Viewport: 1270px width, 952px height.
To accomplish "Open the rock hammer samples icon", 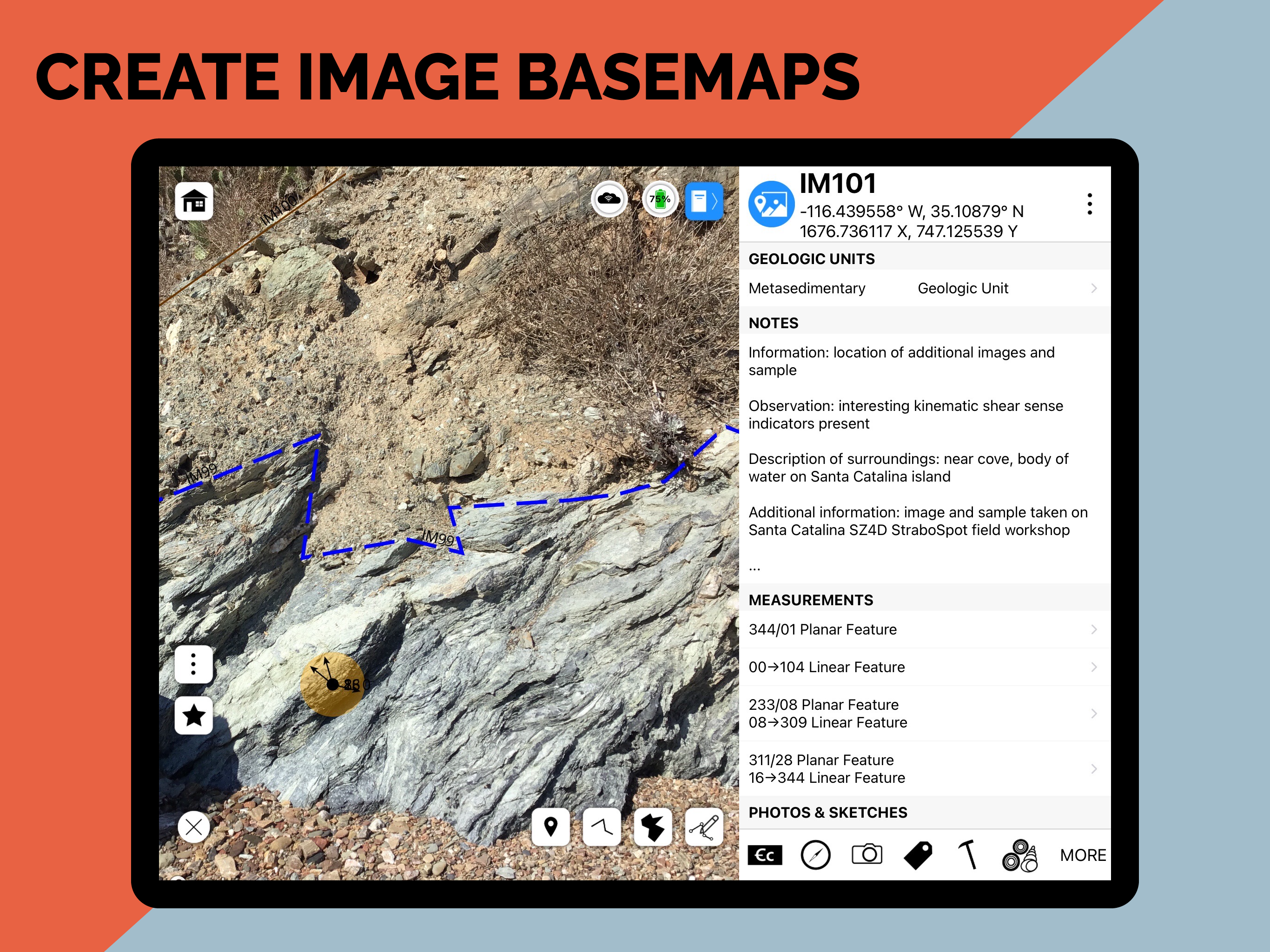I will 968,854.
